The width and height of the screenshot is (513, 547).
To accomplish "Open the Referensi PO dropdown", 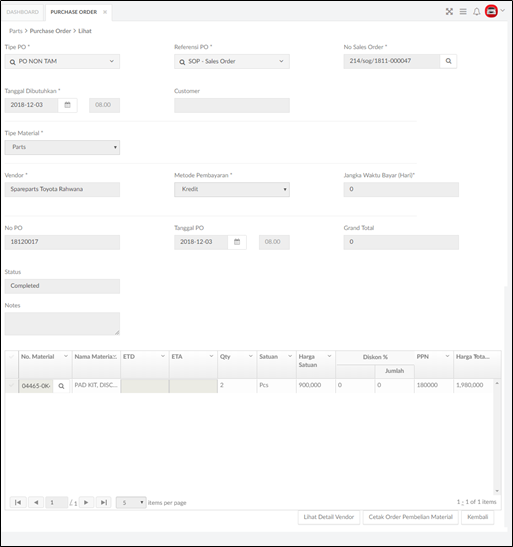I will click(x=232, y=61).
